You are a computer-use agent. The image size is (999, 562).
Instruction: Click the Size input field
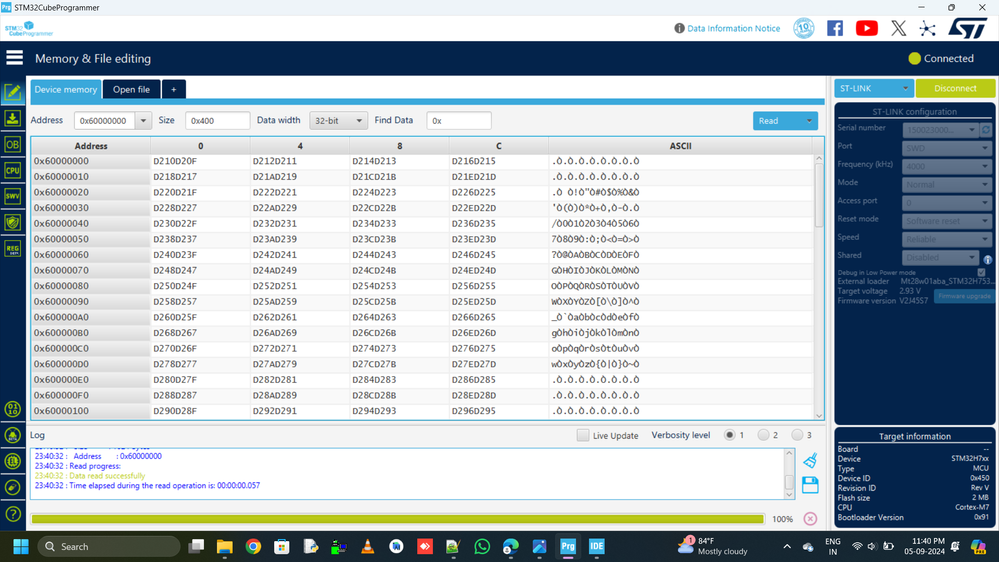(217, 120)
